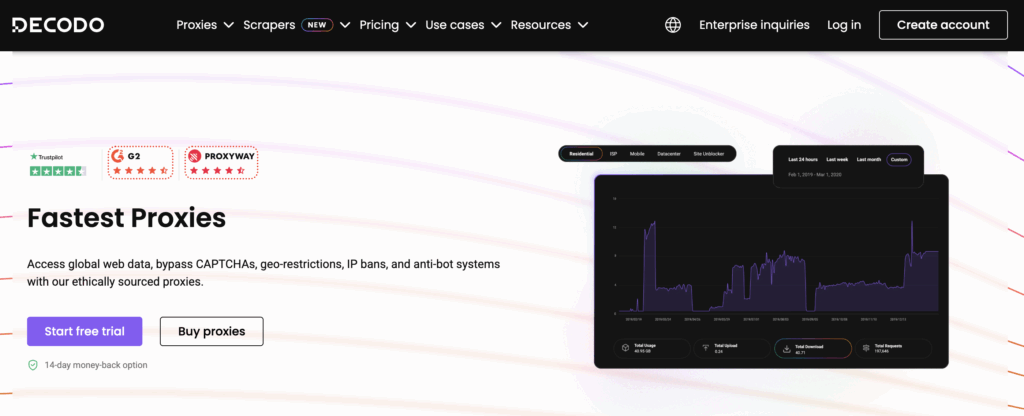The image size is (1024, 416).
Task: Click the Total Requests gear icon
Action: click(866, 348)
